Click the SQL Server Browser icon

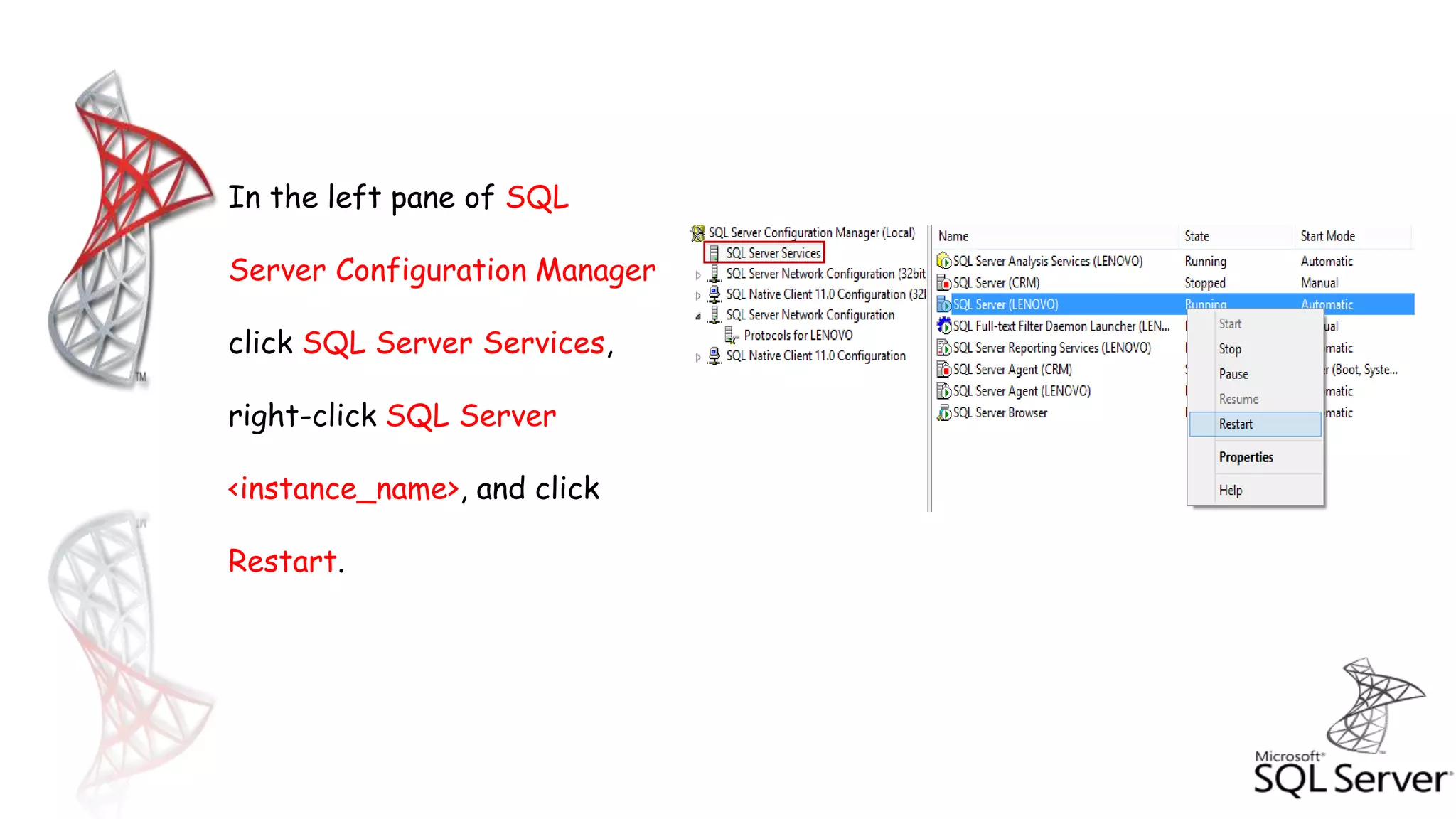click(x=943, y=412)
